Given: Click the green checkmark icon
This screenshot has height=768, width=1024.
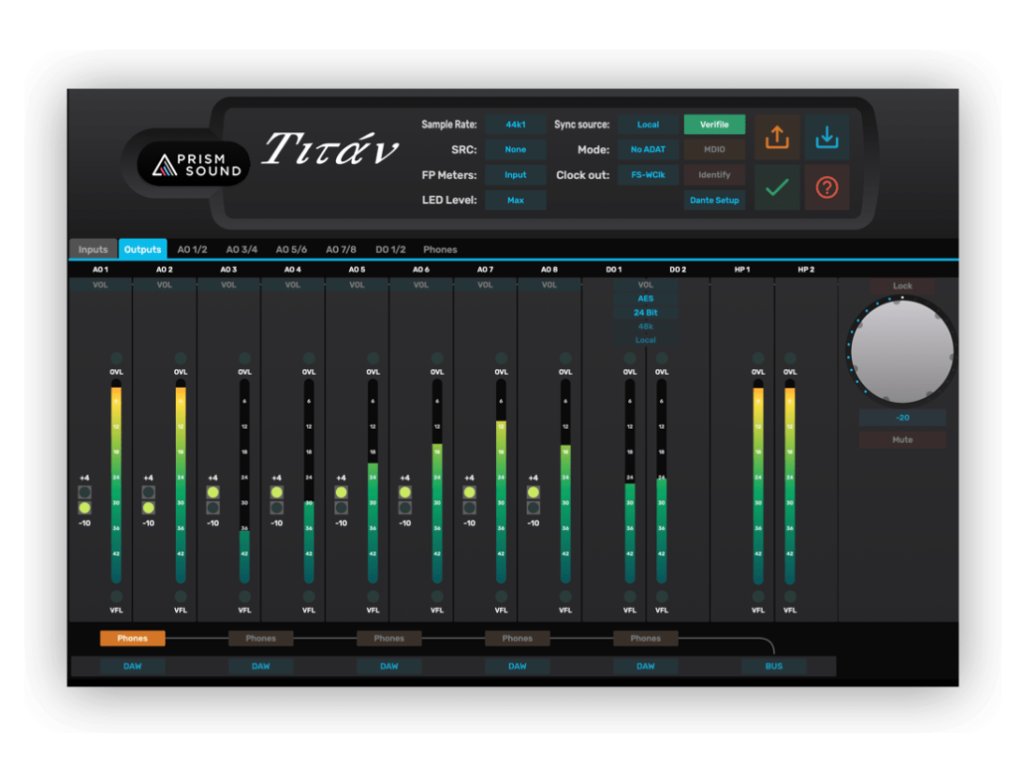Looking at the screenshot, I should (x=777, y=188).
